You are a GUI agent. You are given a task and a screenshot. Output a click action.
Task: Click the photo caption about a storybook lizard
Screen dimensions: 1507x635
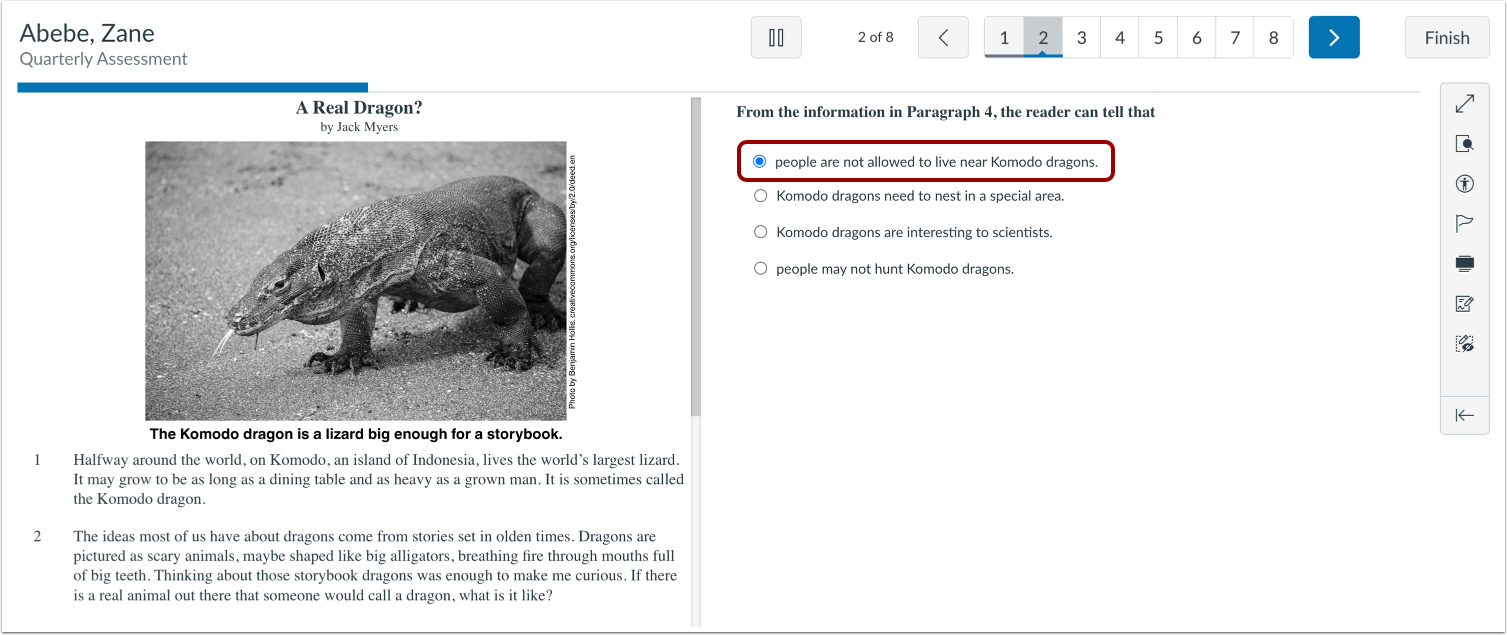[356, 434]
